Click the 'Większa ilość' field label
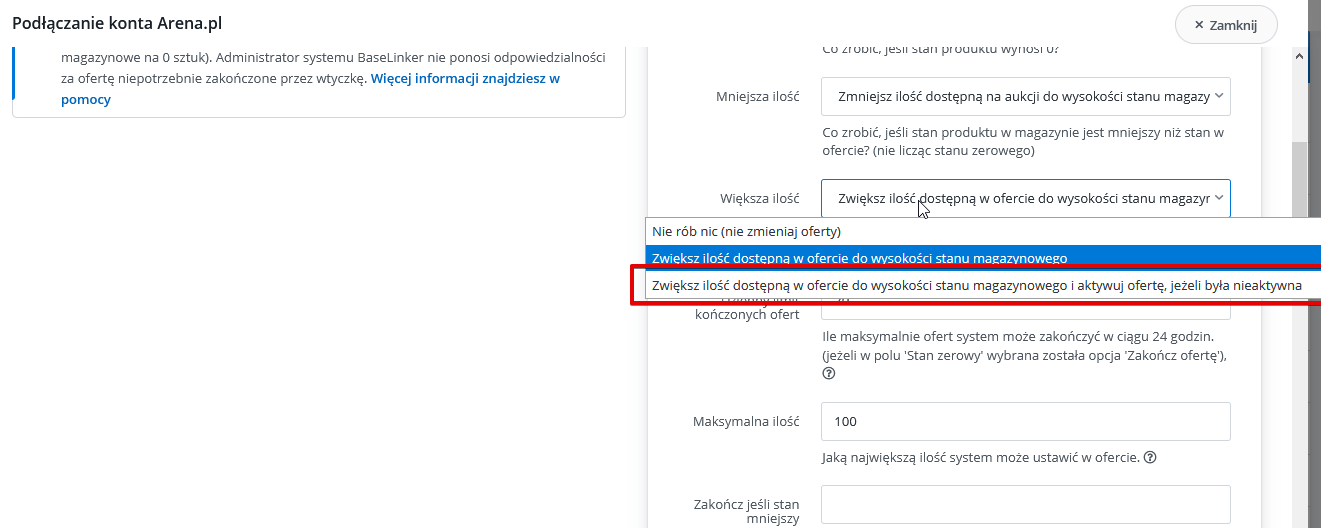 click(x=760, y=199)
